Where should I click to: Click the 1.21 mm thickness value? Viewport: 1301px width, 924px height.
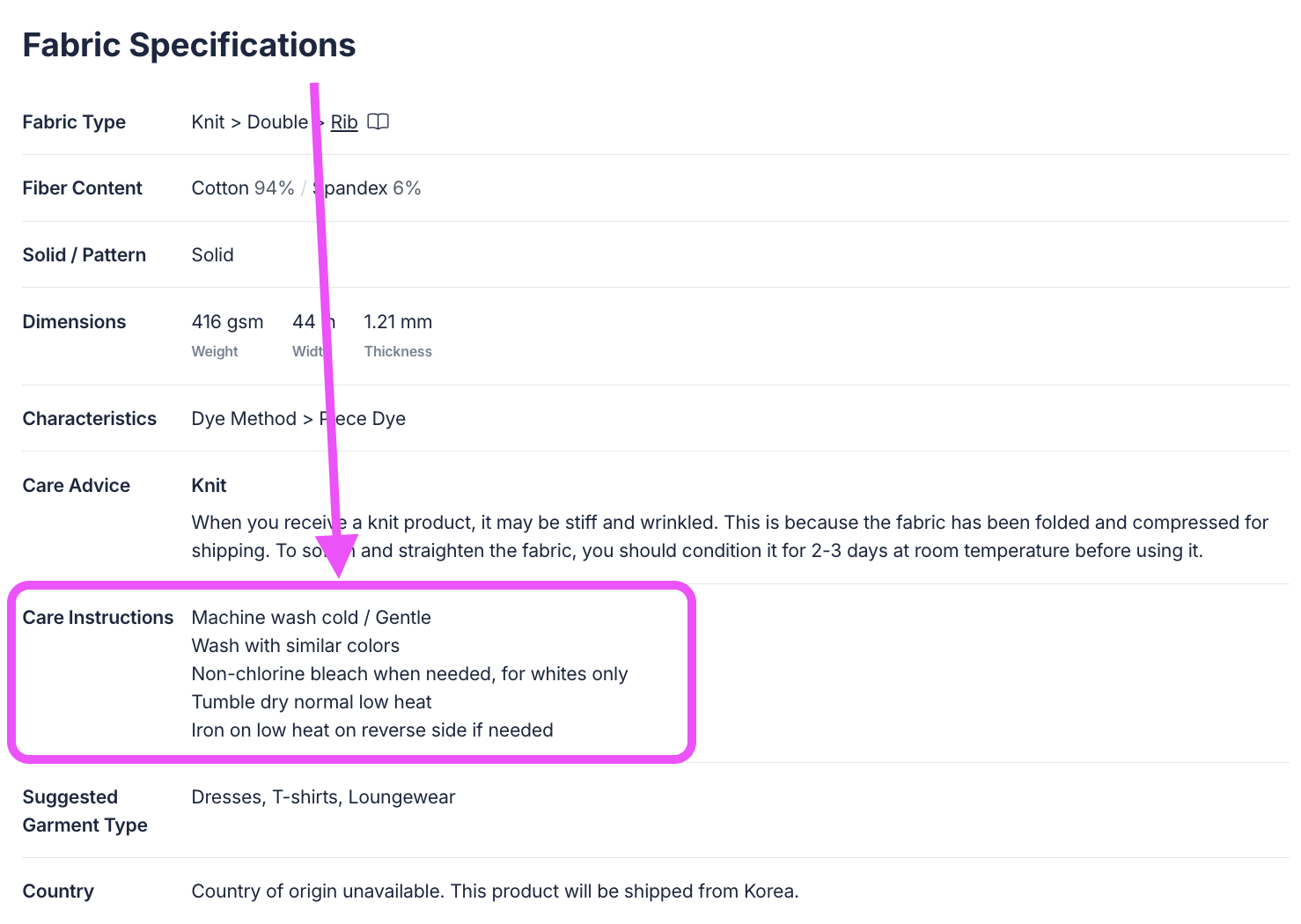coord(398,322)
